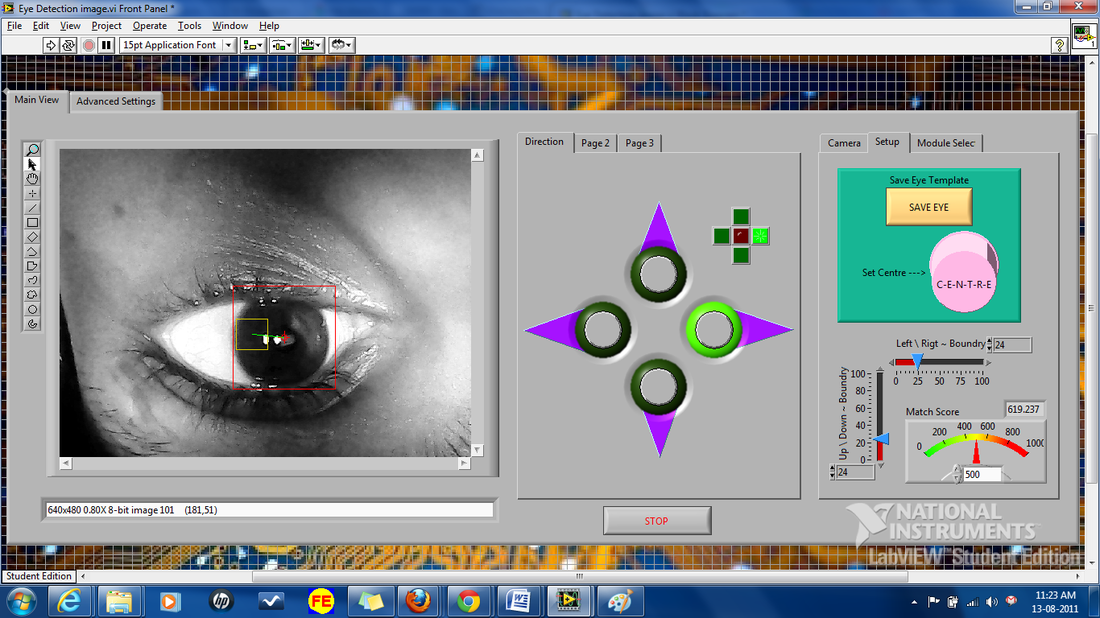Image resolution: width=1100 pixels, height=618 pixels.
Task: Click the Match Score threshold field 500
Action: pos(981,475)
